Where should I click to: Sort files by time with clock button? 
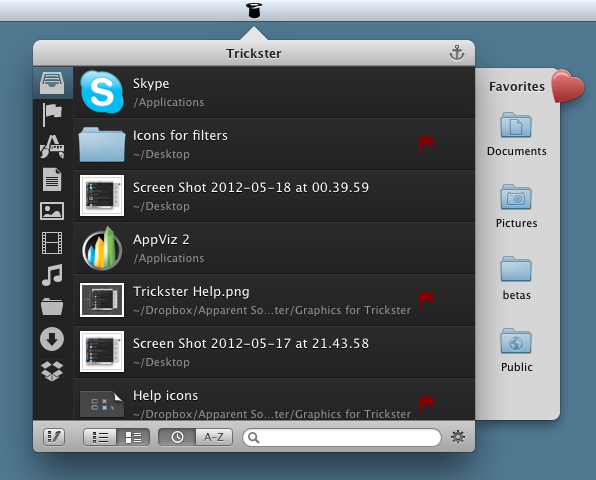(177, 437)
